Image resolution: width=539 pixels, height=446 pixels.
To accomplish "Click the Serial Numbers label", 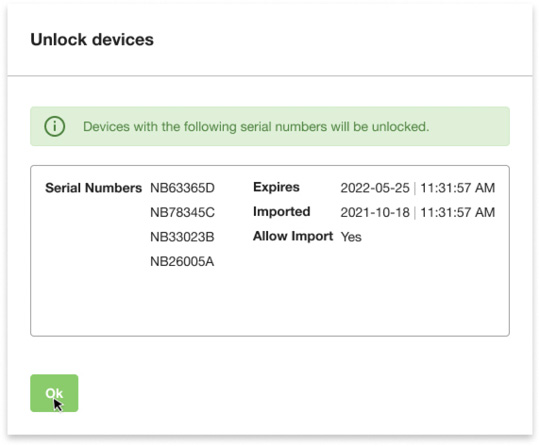I will (94, 188).
